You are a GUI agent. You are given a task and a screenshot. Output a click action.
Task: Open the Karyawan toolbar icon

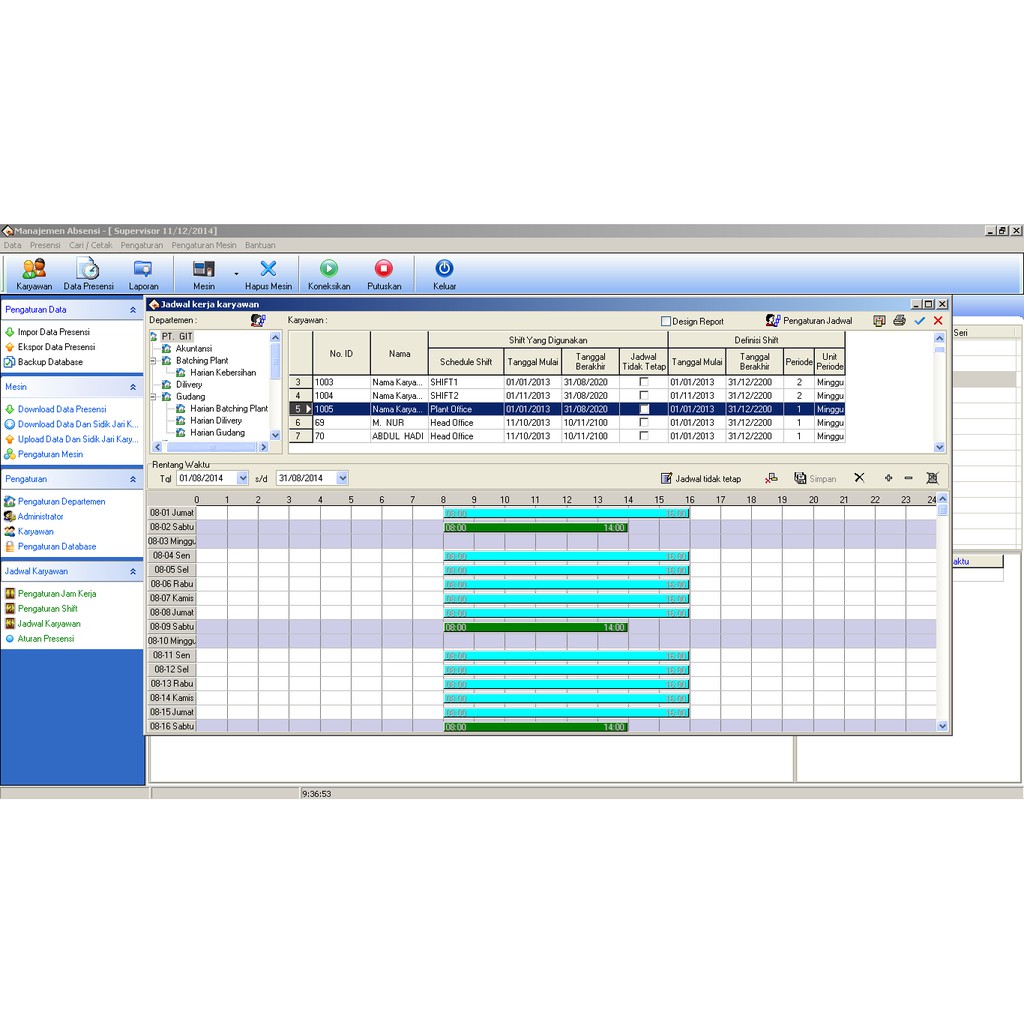34,269
